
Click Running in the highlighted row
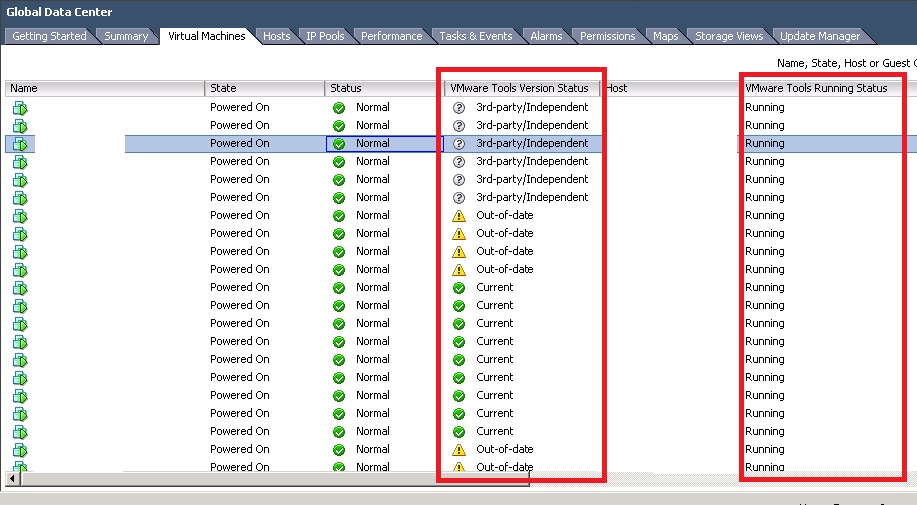(764, 143)
